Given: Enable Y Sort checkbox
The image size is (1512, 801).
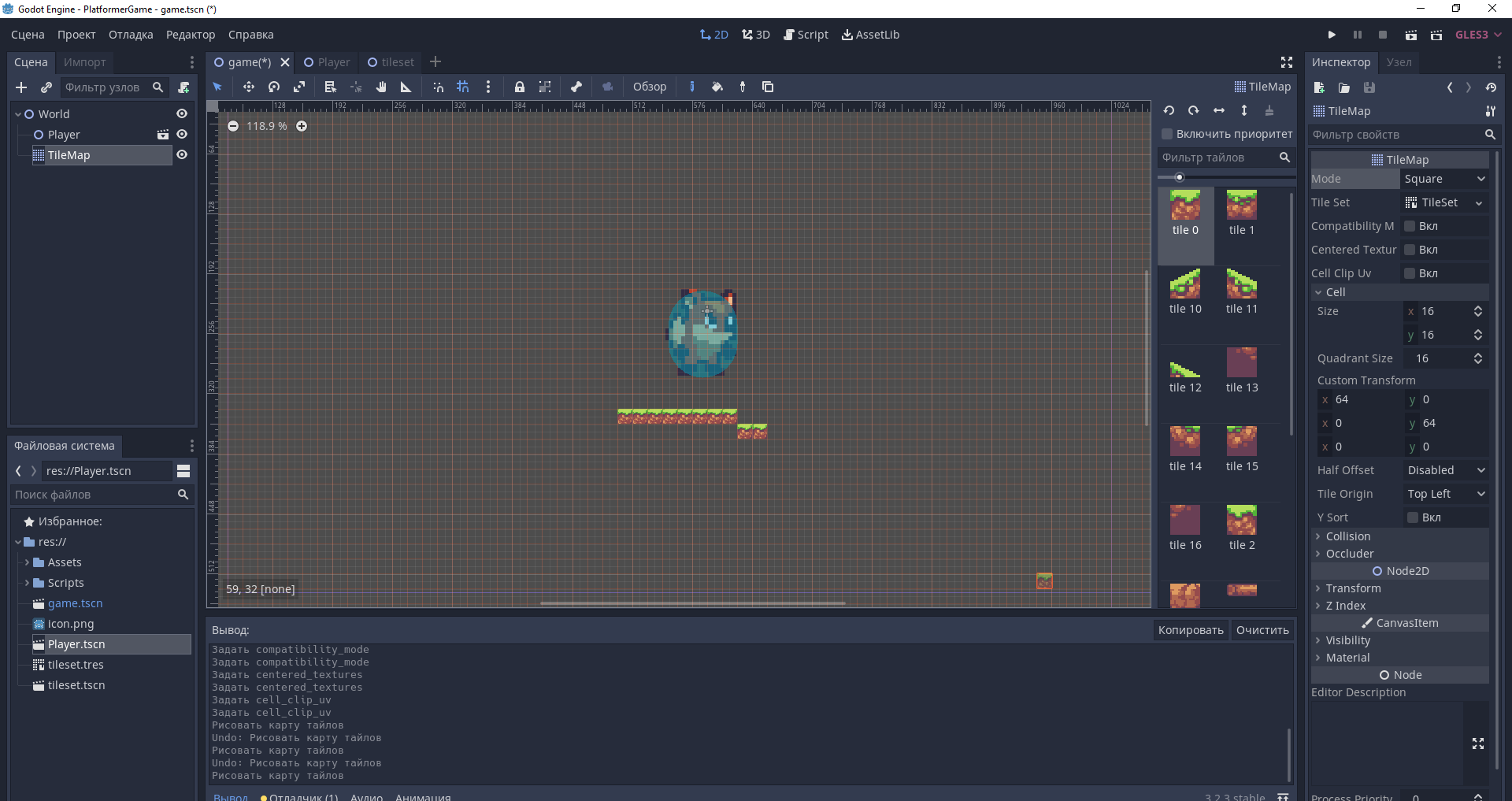Looking at the screenshot, I should pos(1413,517).
